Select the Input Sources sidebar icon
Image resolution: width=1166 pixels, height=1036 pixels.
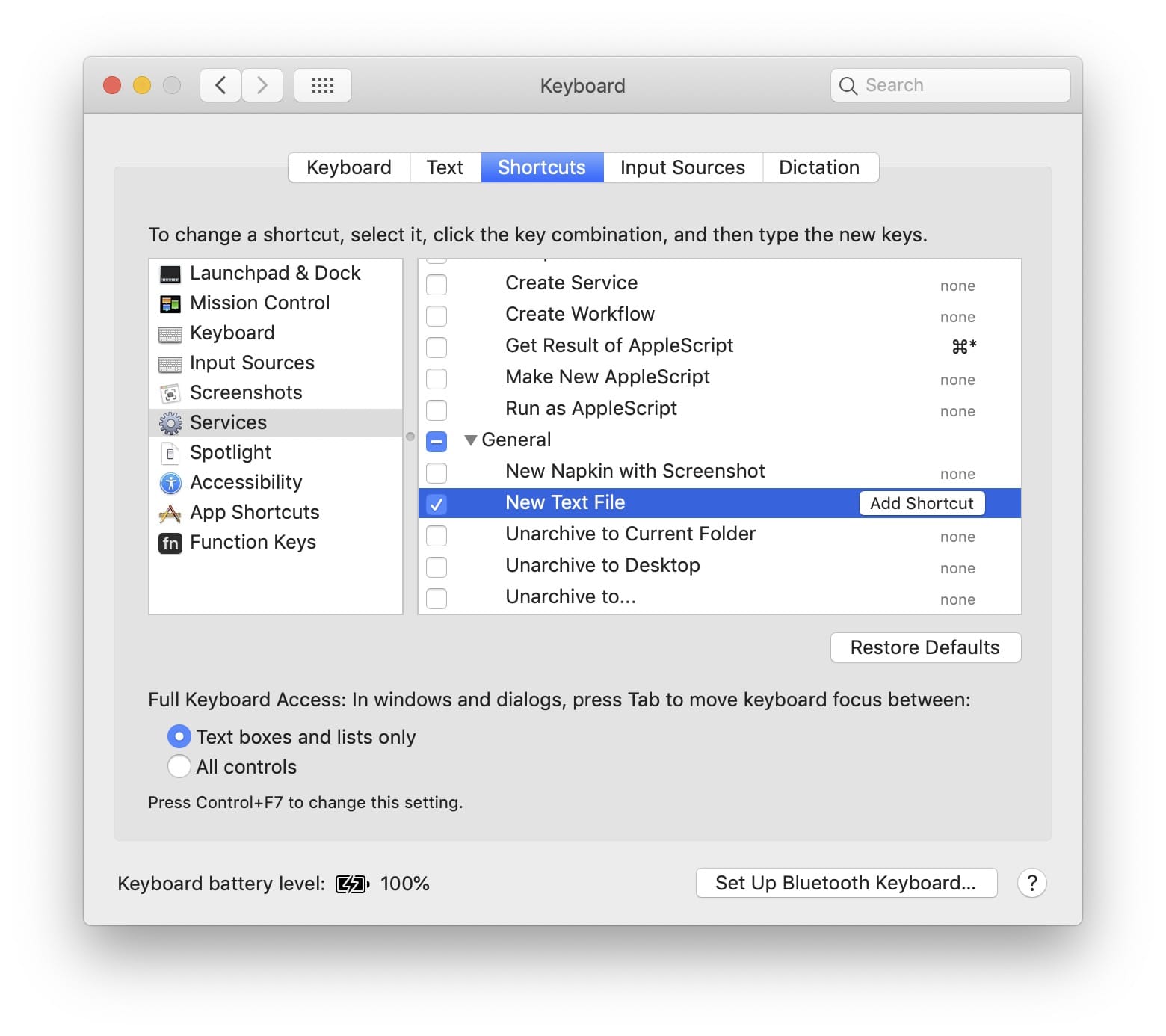click(x=171, y=363)
